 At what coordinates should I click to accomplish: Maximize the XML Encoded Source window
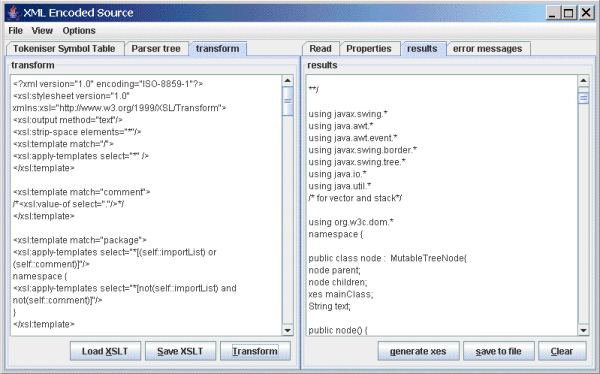[x=569, y=13]
